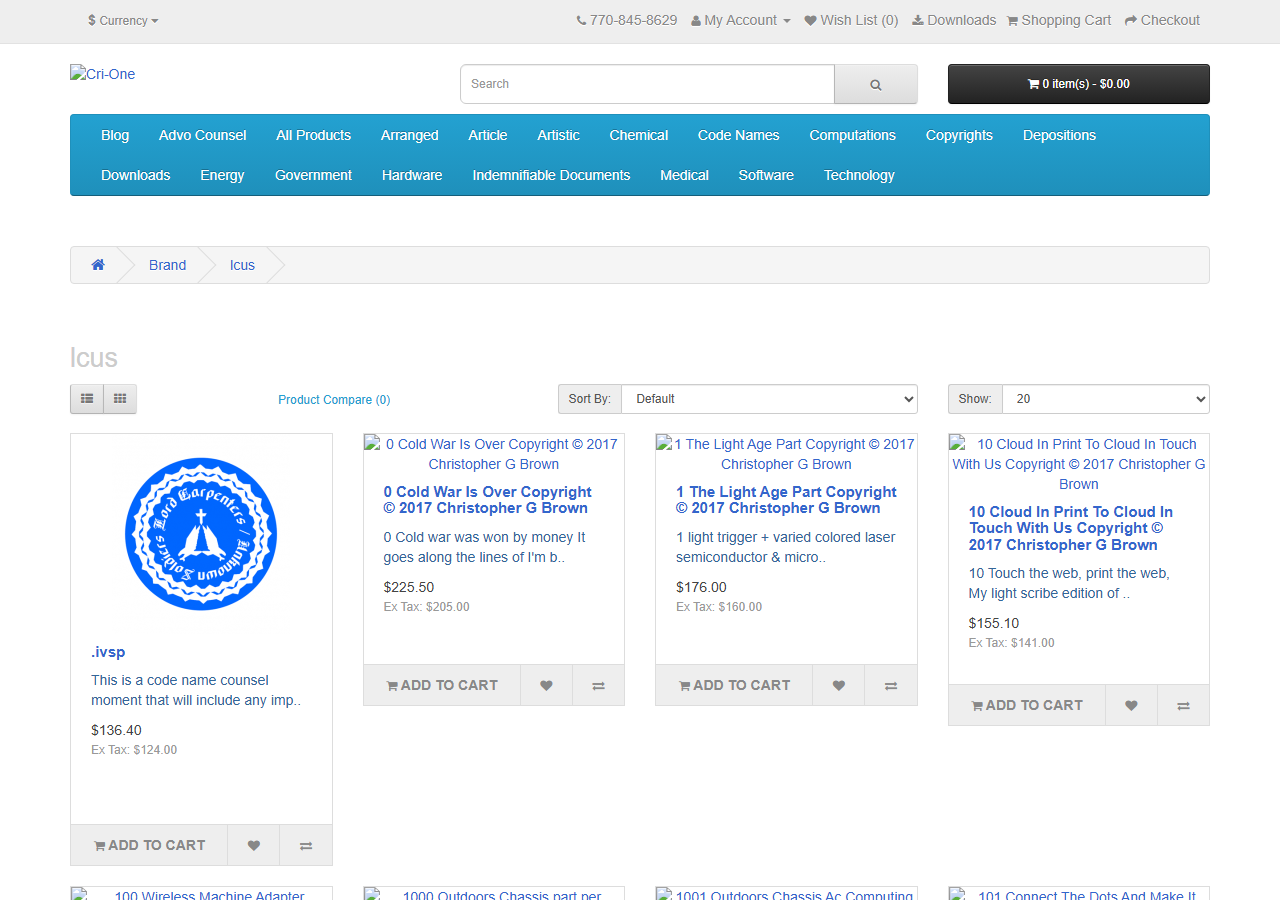Screen dimensions: 1280x900
Task: Open the Computations category
Action: point(853,135)
